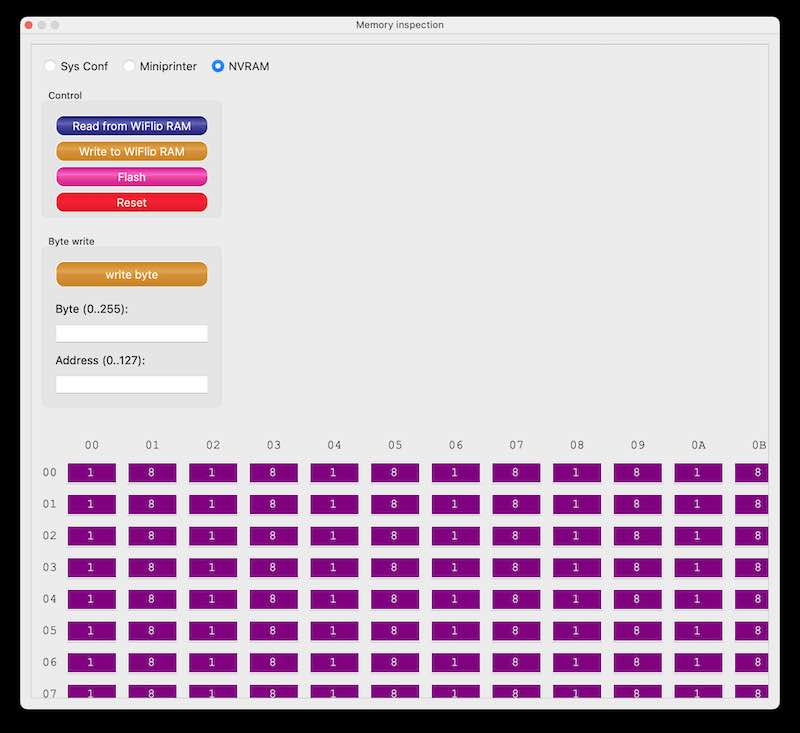This screenshot has height=733, width=800.
Task: Focus the Byte (0..255) input field
Action: pos(132,334)
